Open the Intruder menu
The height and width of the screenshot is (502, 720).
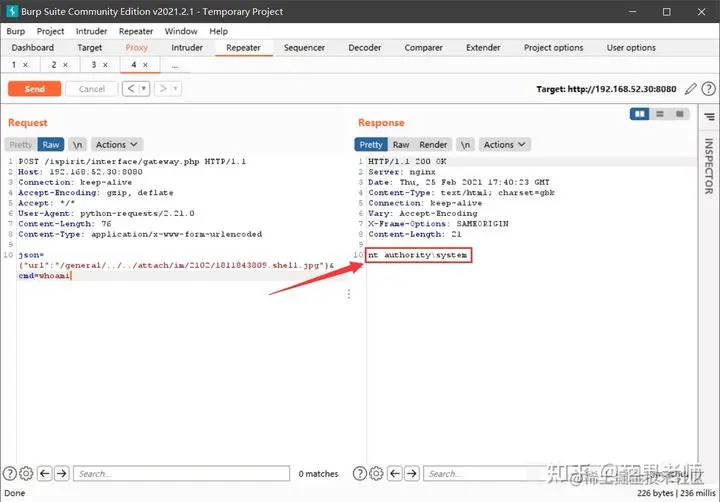pyautogui.click(x=91, y=31)
